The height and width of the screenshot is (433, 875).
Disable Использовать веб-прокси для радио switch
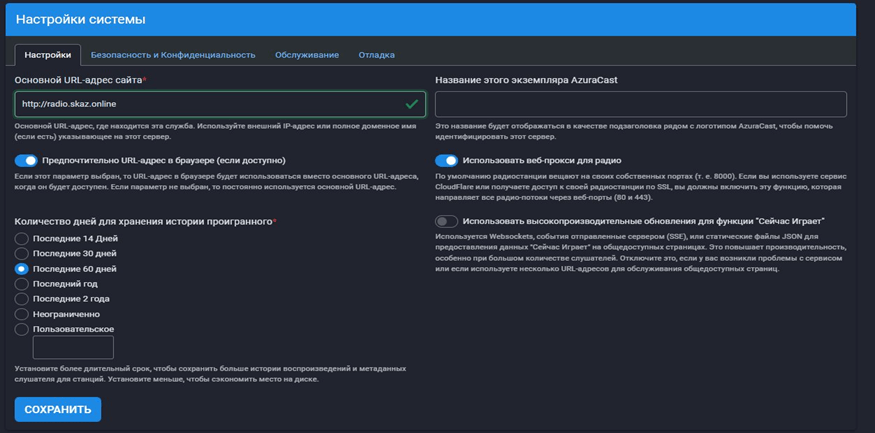point(446,161)
